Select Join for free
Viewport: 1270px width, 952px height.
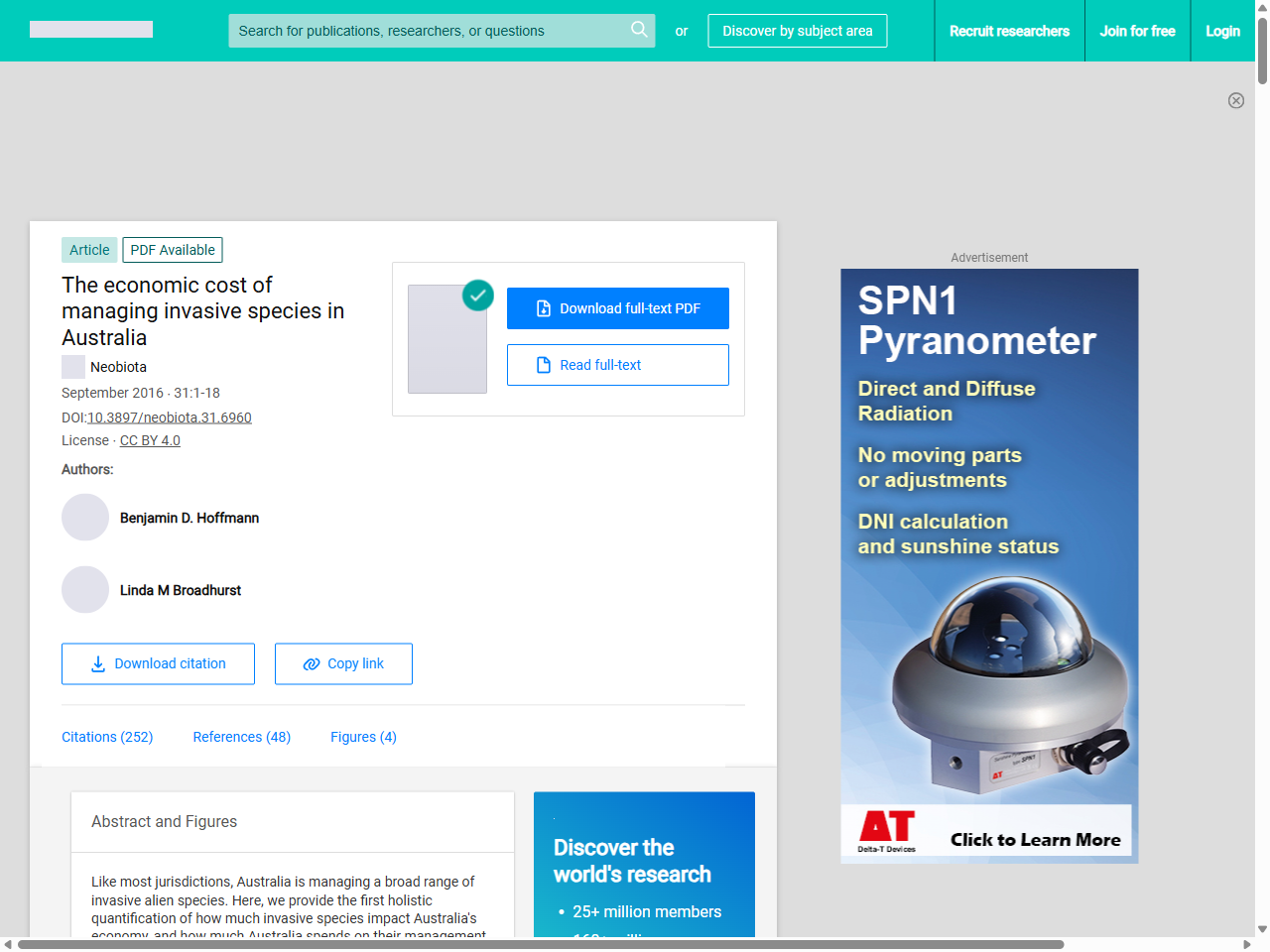coord(1137,31)
